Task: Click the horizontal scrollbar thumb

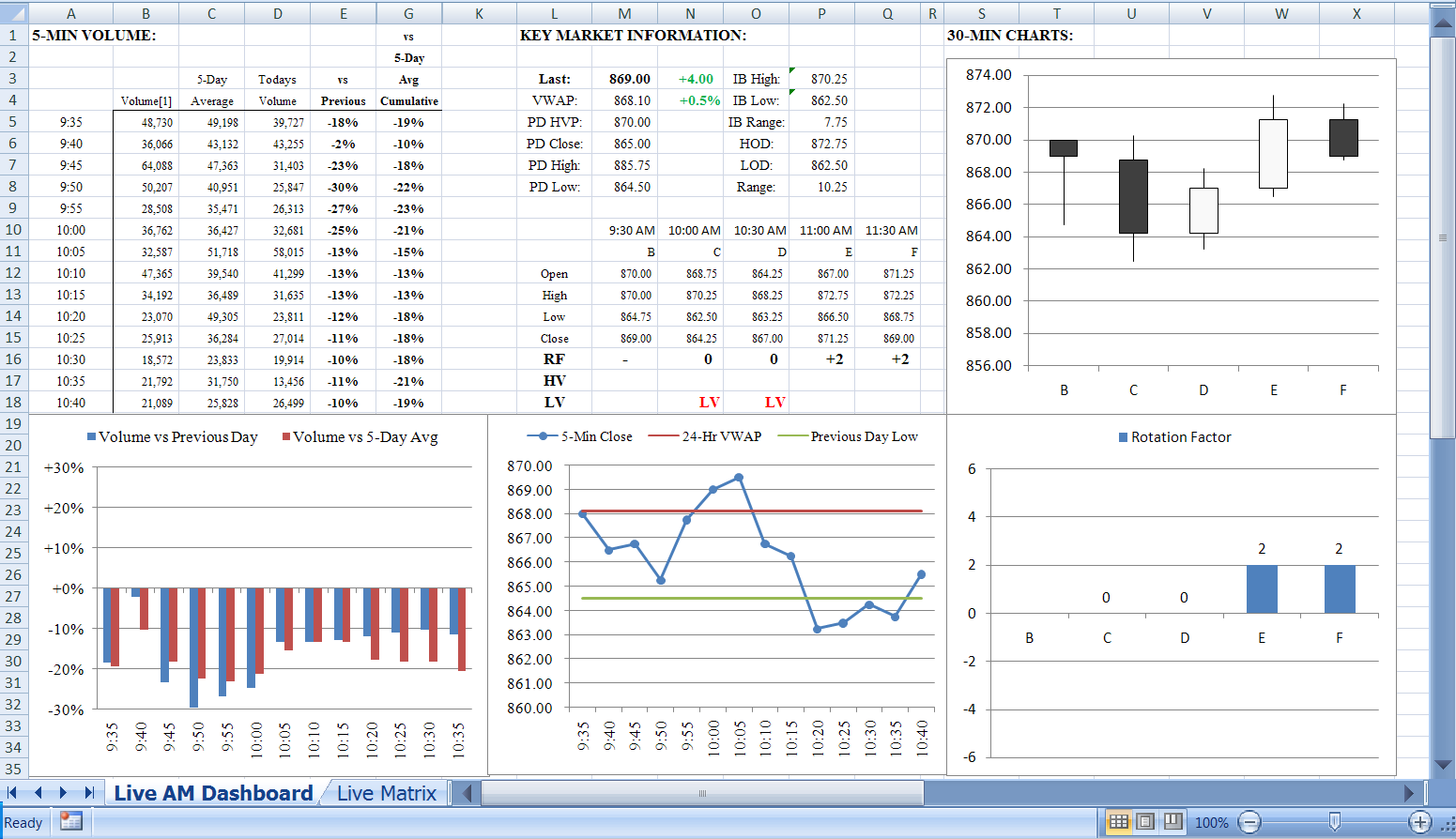Action: (x=702, y=793)
